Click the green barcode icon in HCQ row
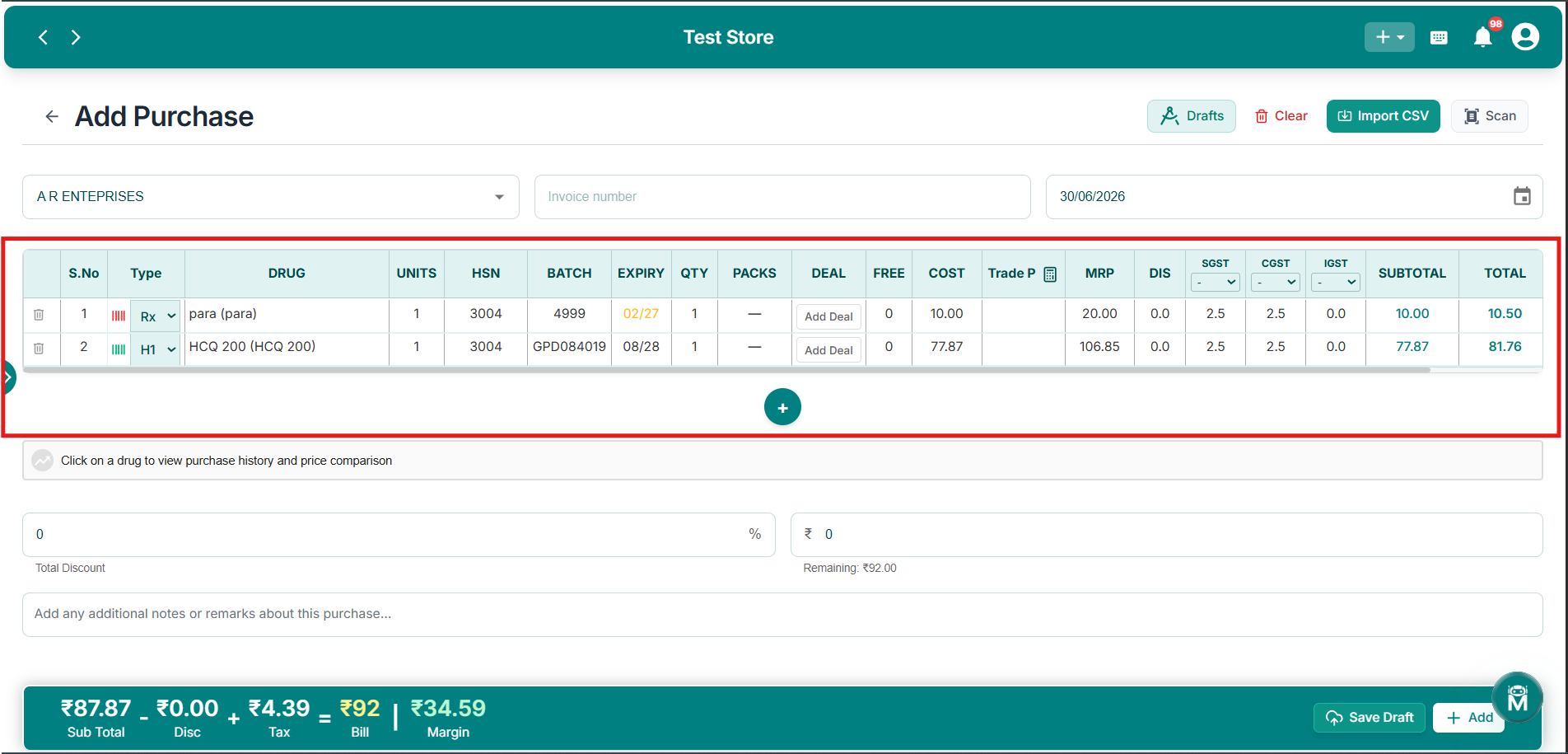This screenshot has height=754, width=1568. [119, 349]
